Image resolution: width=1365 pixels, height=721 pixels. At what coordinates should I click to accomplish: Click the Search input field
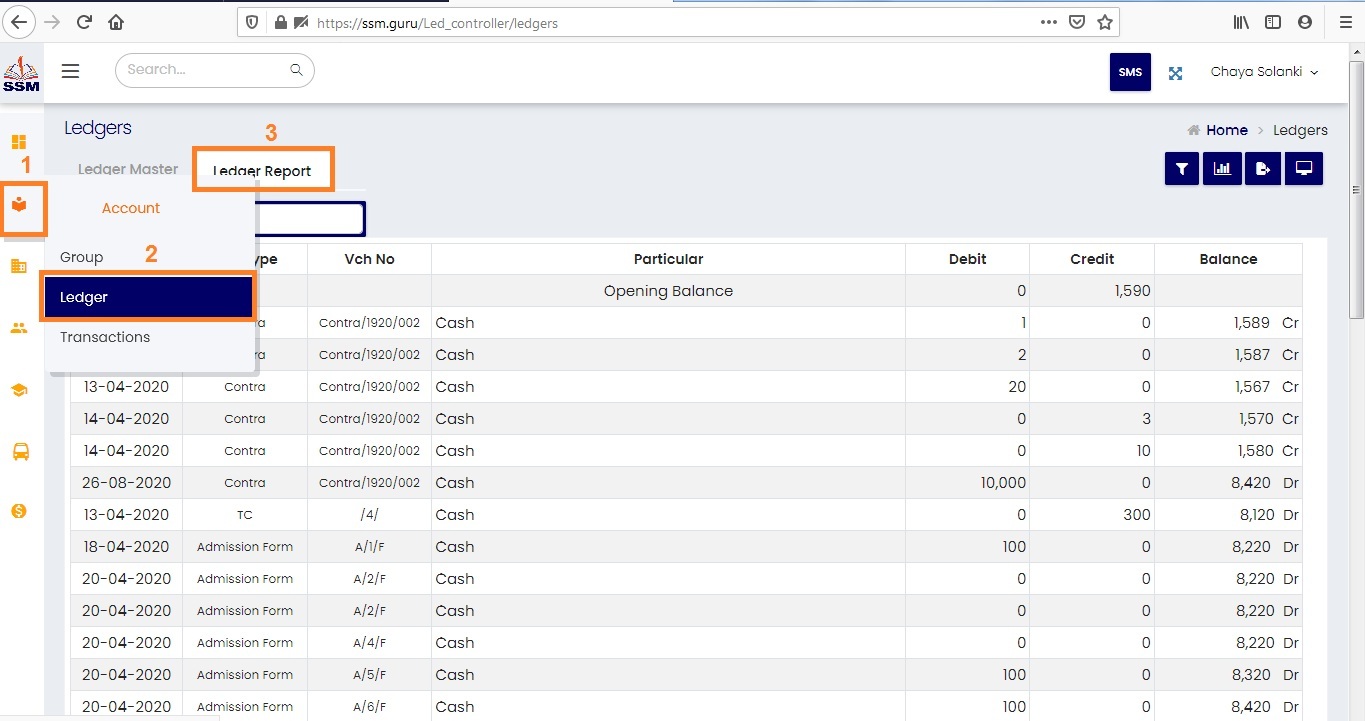[206, 70]
